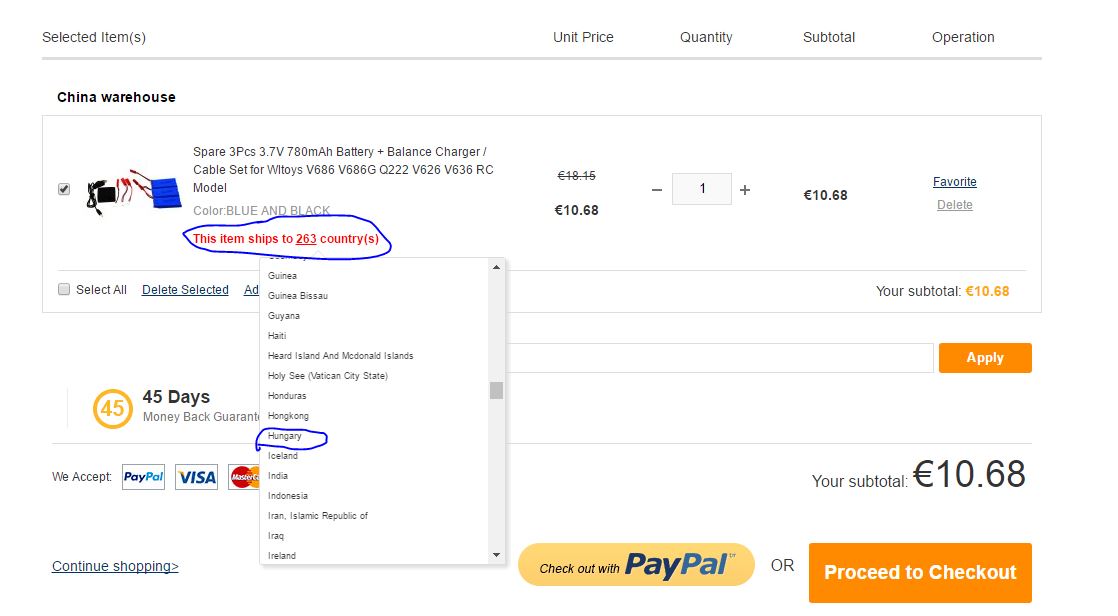Image resolution: width=1118 pixels, height=616 pixels.
Task: Click Delete Selected link
Action: click(x=185, y=289)
